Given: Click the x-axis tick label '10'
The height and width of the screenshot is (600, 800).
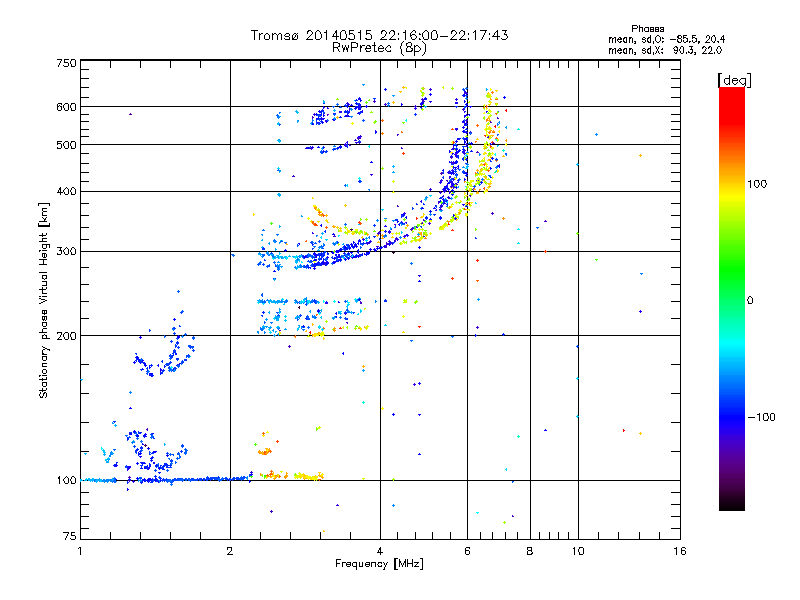Looking at the screenshot, I should [578, 551].
